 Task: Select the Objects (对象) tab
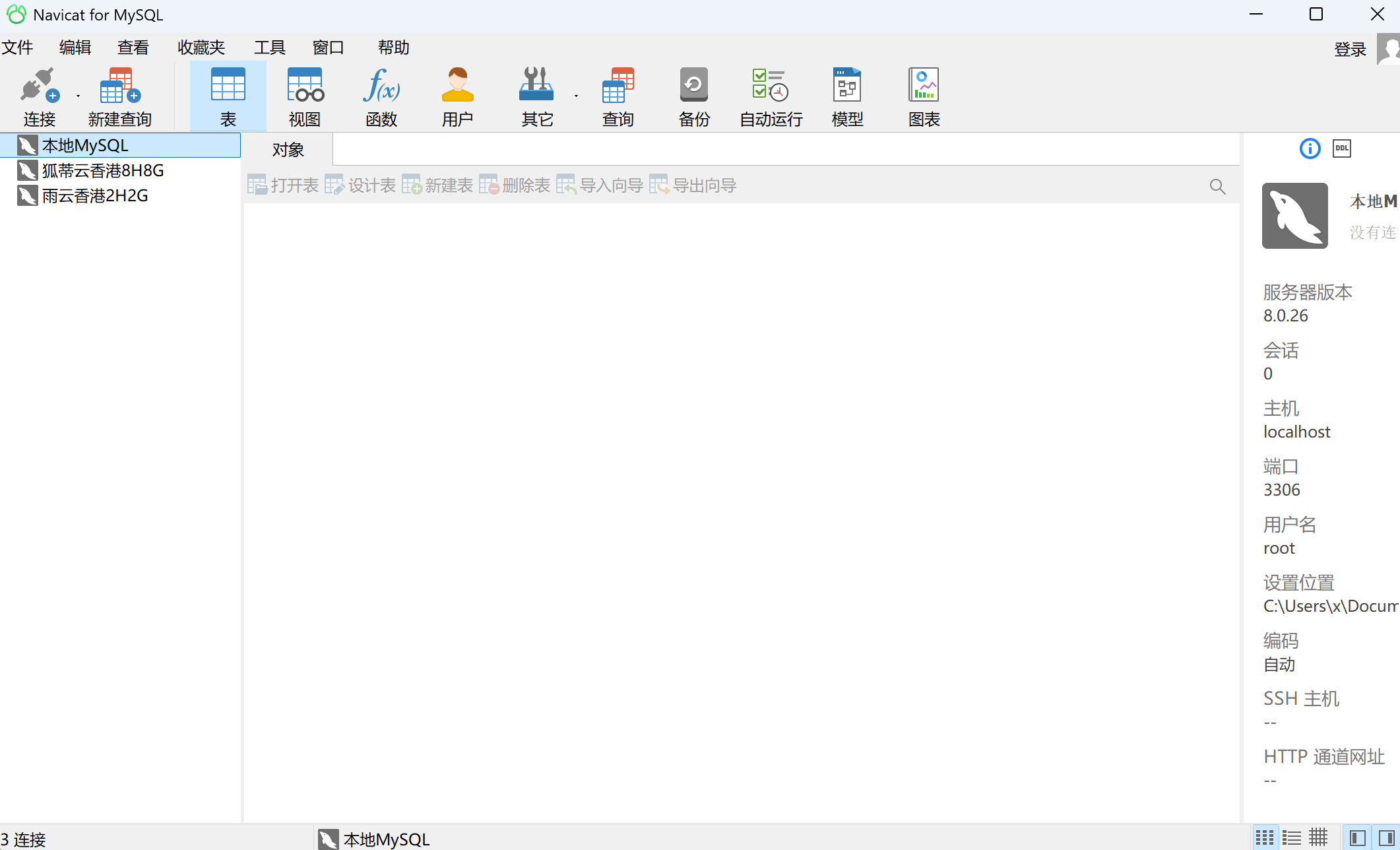click(288, 150)
